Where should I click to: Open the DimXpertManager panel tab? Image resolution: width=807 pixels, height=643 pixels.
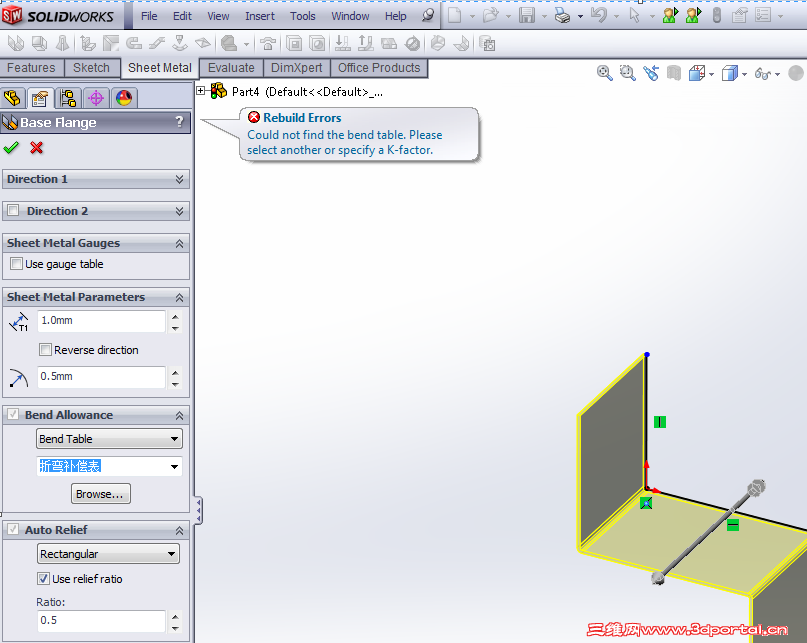click(x=96, y=98)
